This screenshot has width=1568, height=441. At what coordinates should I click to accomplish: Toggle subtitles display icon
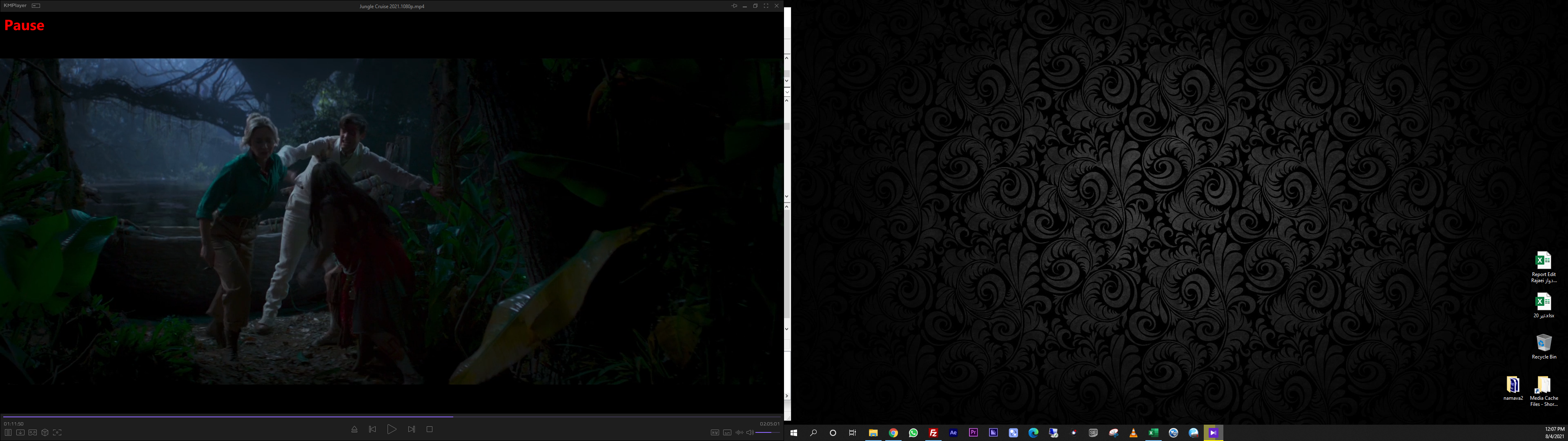(727, 432)
